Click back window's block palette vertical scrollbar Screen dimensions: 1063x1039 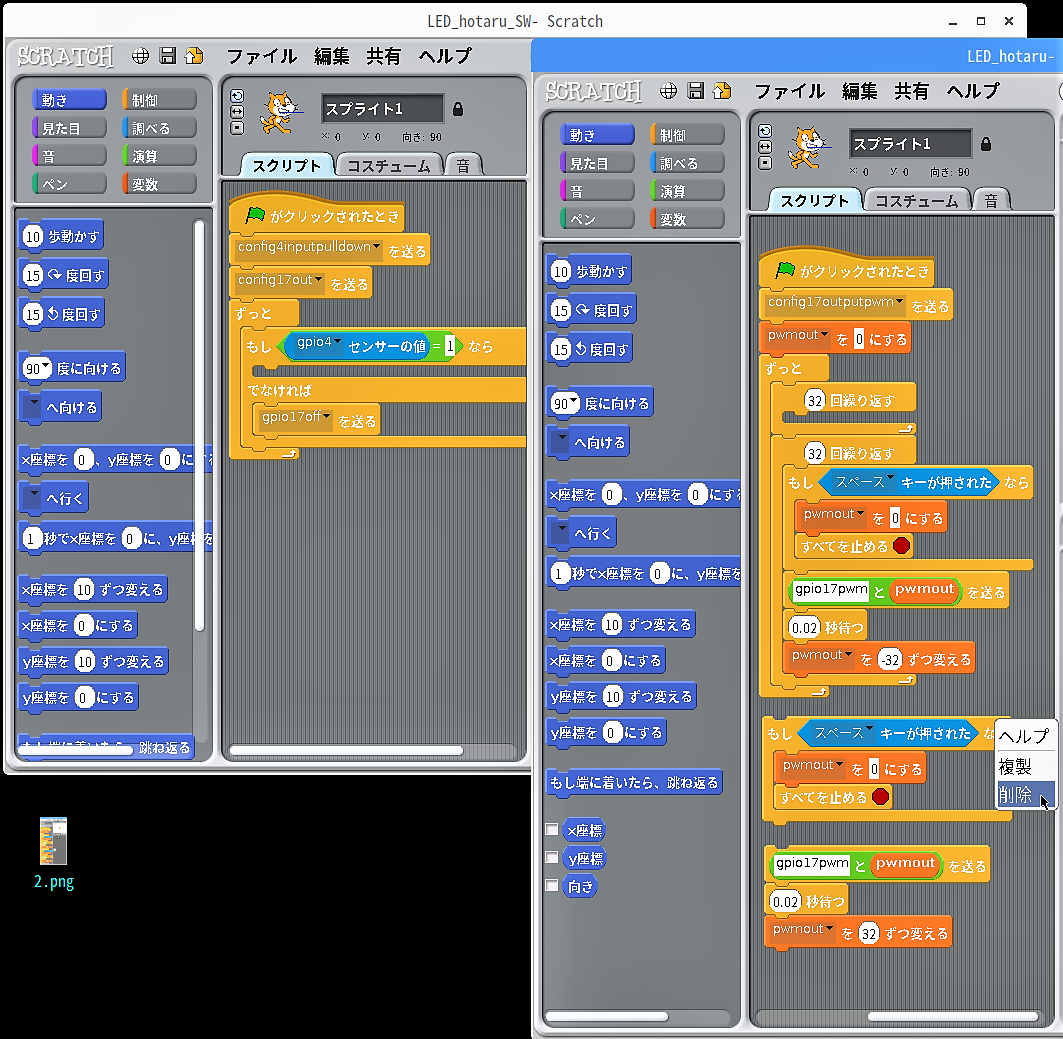coord(199,425)
